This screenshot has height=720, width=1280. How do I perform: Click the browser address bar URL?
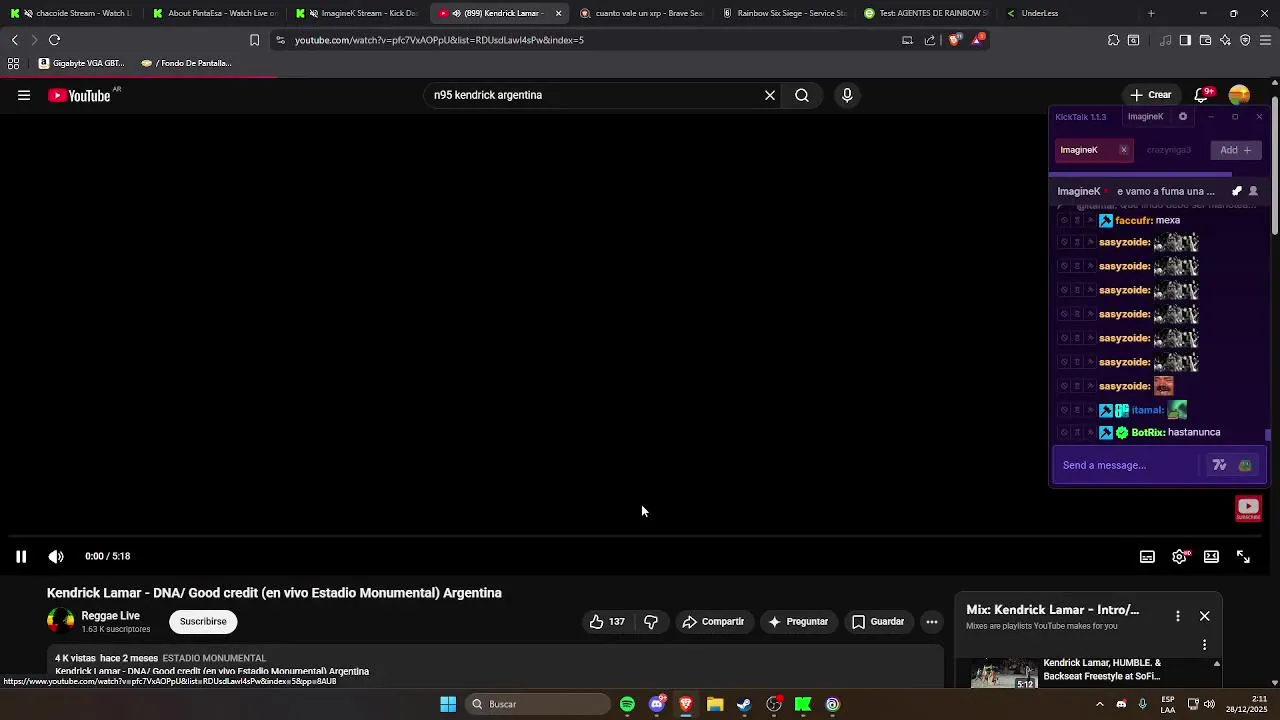(x=439, y=40)
